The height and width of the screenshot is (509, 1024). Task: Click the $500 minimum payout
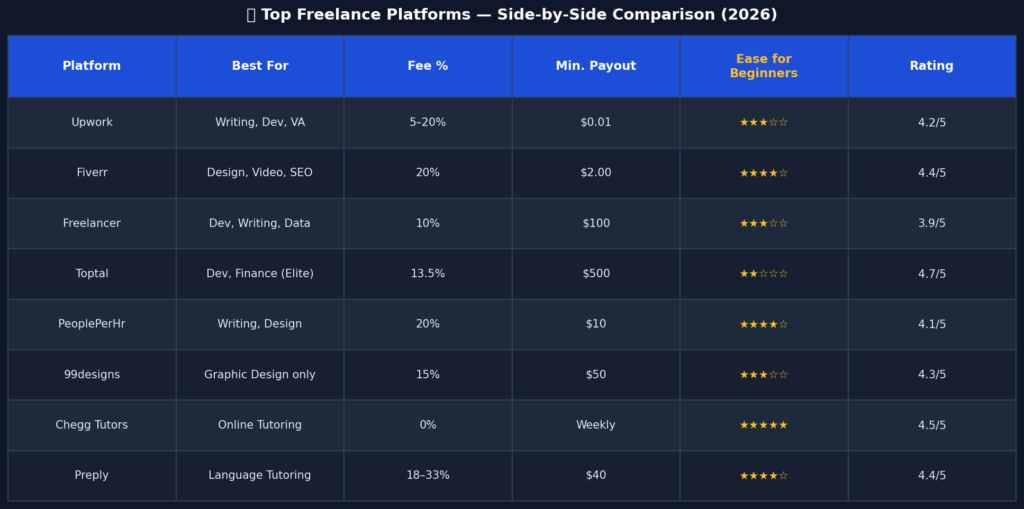[596, 274]
